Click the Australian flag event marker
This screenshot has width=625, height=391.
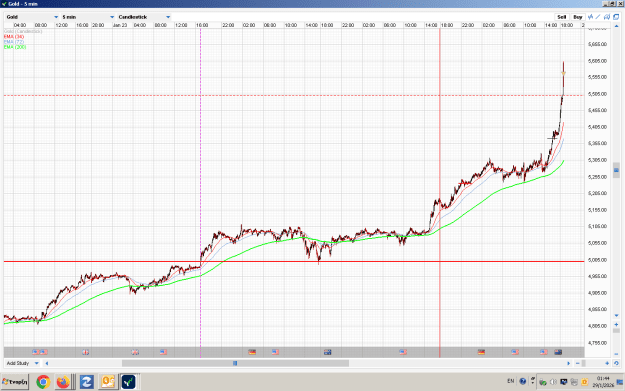click(x=327, y=352)
